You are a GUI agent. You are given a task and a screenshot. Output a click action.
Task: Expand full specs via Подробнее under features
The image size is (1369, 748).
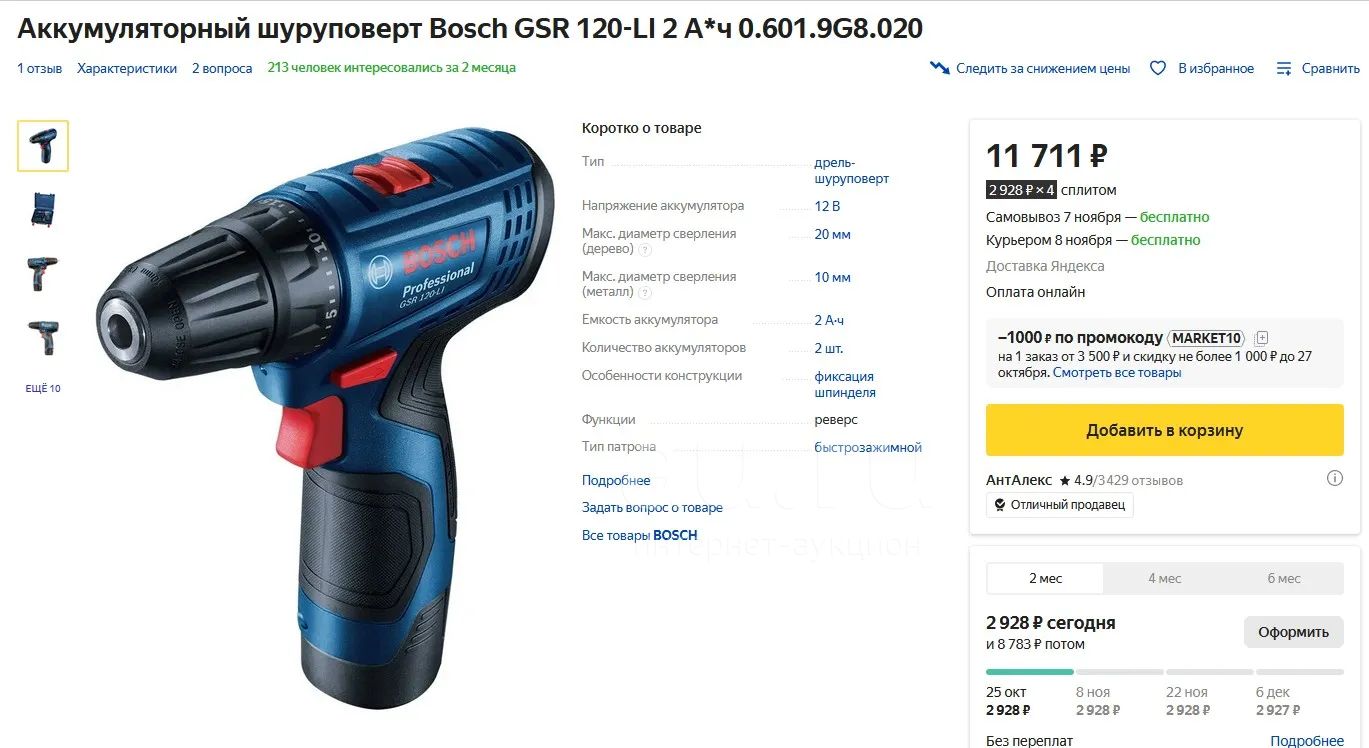(x=616, y=480)
